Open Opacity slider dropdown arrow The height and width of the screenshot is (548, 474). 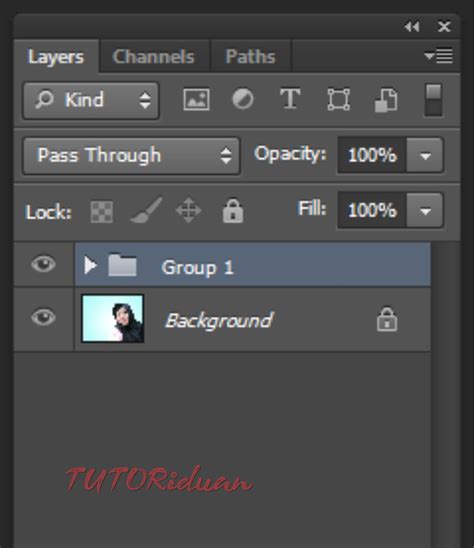click(x=425, y=155)
